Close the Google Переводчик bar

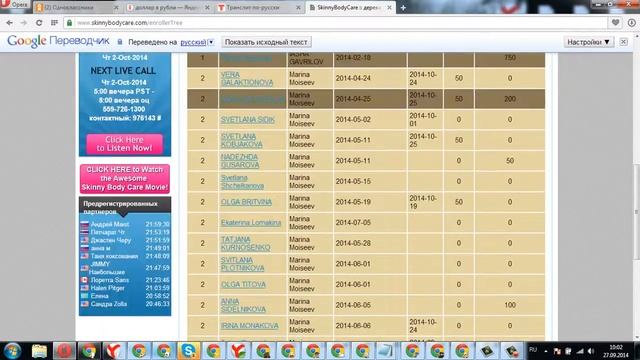623,42
